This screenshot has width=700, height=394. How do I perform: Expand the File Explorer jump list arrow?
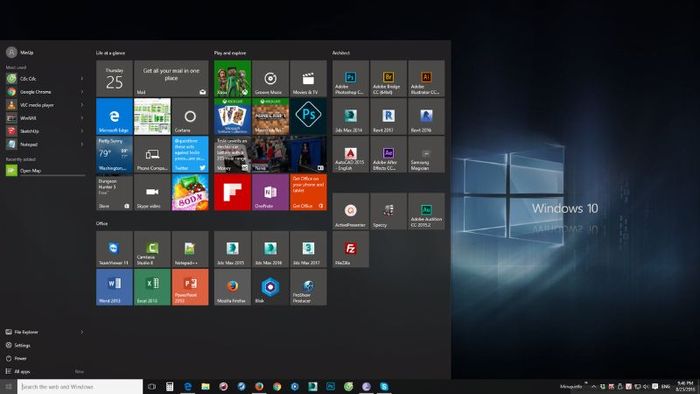82,332
